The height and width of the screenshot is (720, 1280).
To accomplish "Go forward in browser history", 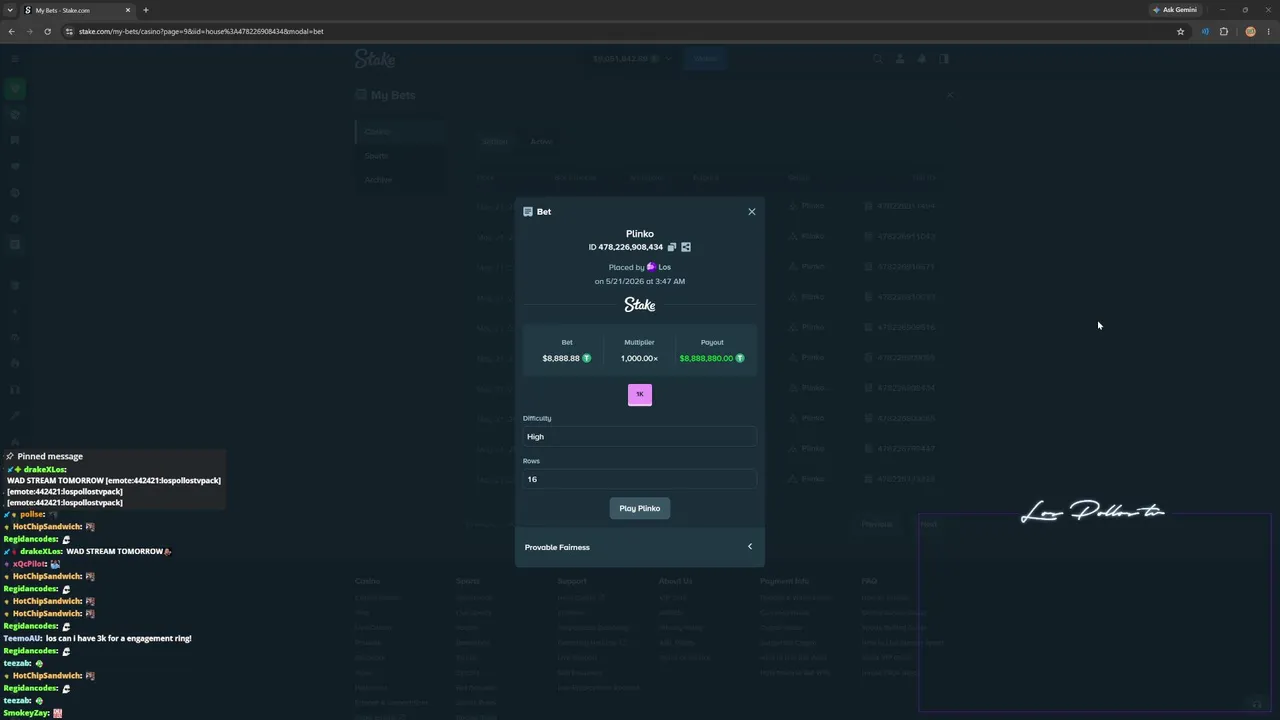I will (29, 31).
